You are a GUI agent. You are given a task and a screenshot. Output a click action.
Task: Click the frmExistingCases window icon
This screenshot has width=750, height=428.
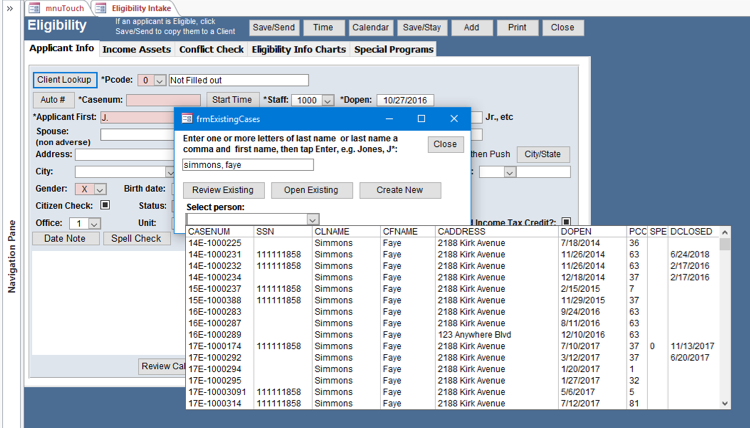(x=186, y=119)
